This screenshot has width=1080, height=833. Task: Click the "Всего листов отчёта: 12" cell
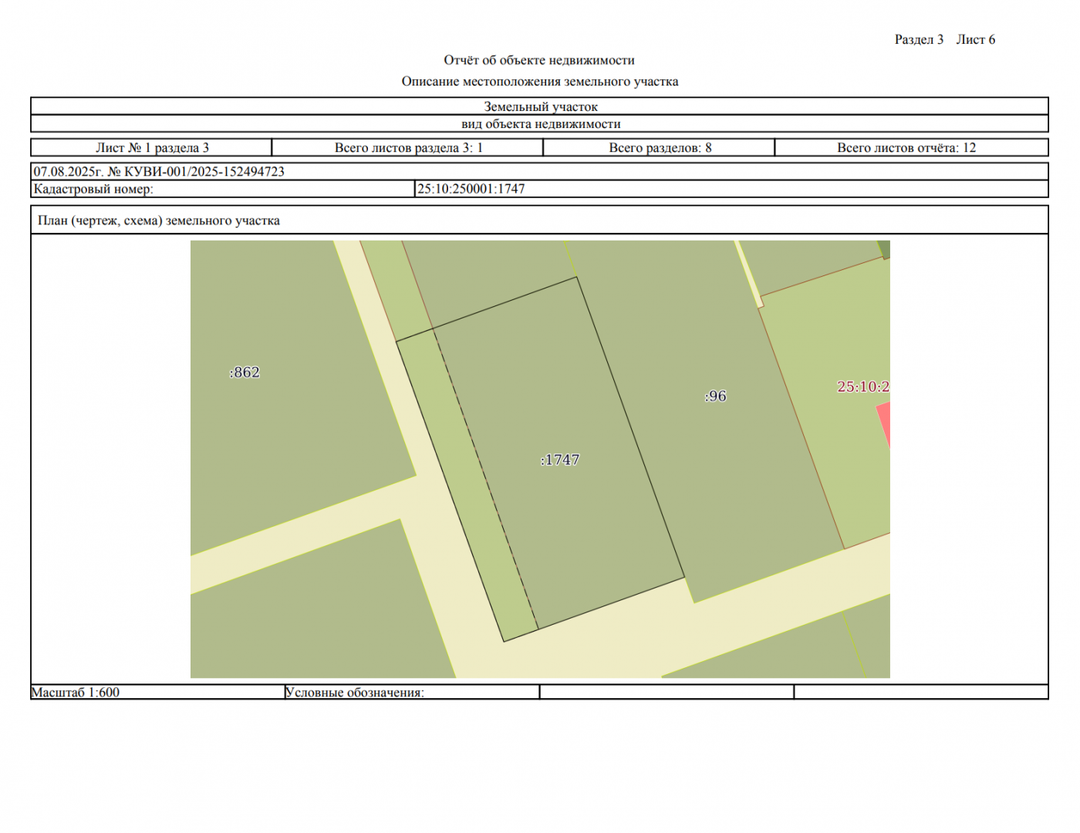[x=906, y=148]
